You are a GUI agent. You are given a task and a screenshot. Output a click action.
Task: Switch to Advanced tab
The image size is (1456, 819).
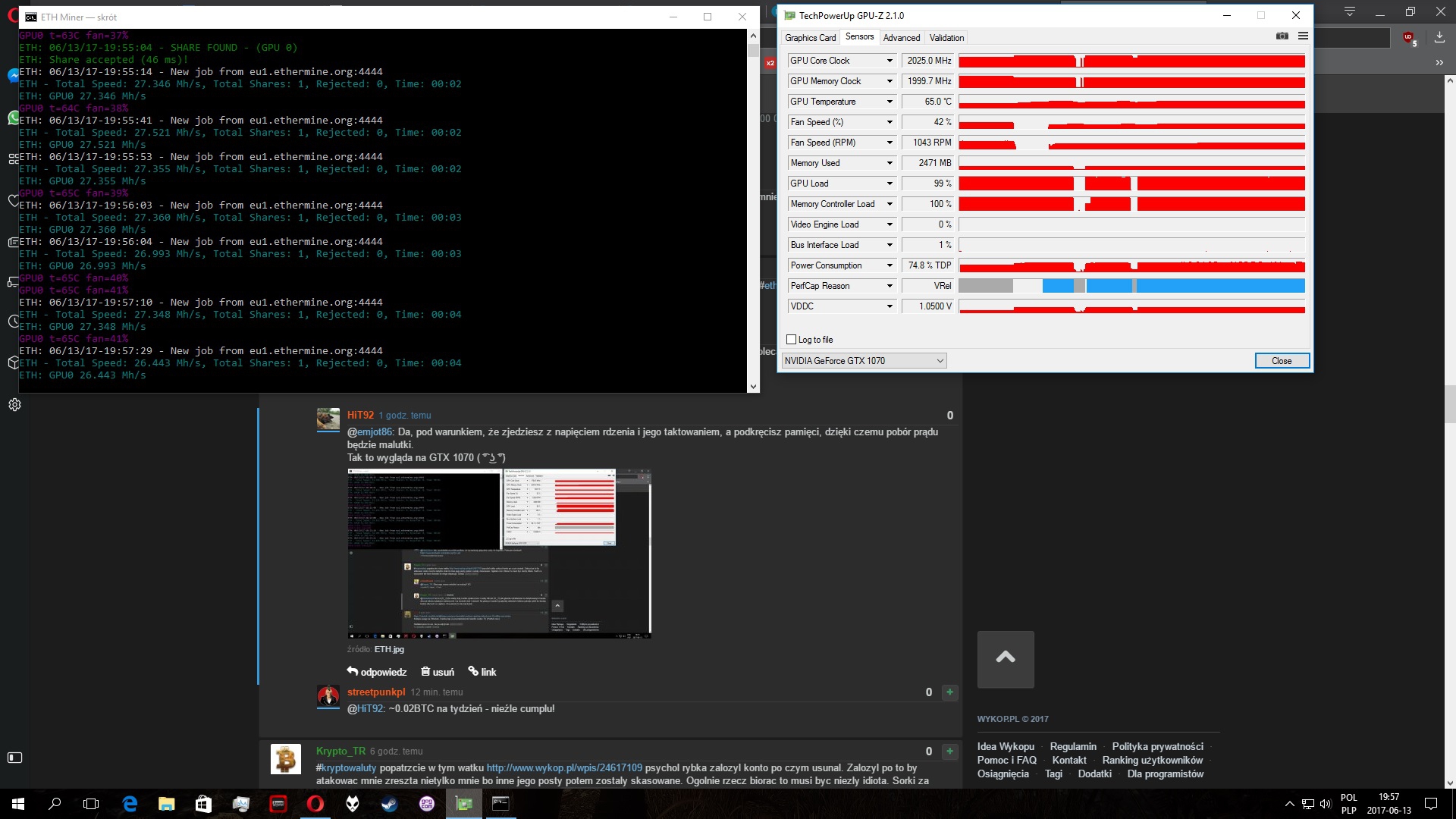pyautogui.click(x=901, y=38)
